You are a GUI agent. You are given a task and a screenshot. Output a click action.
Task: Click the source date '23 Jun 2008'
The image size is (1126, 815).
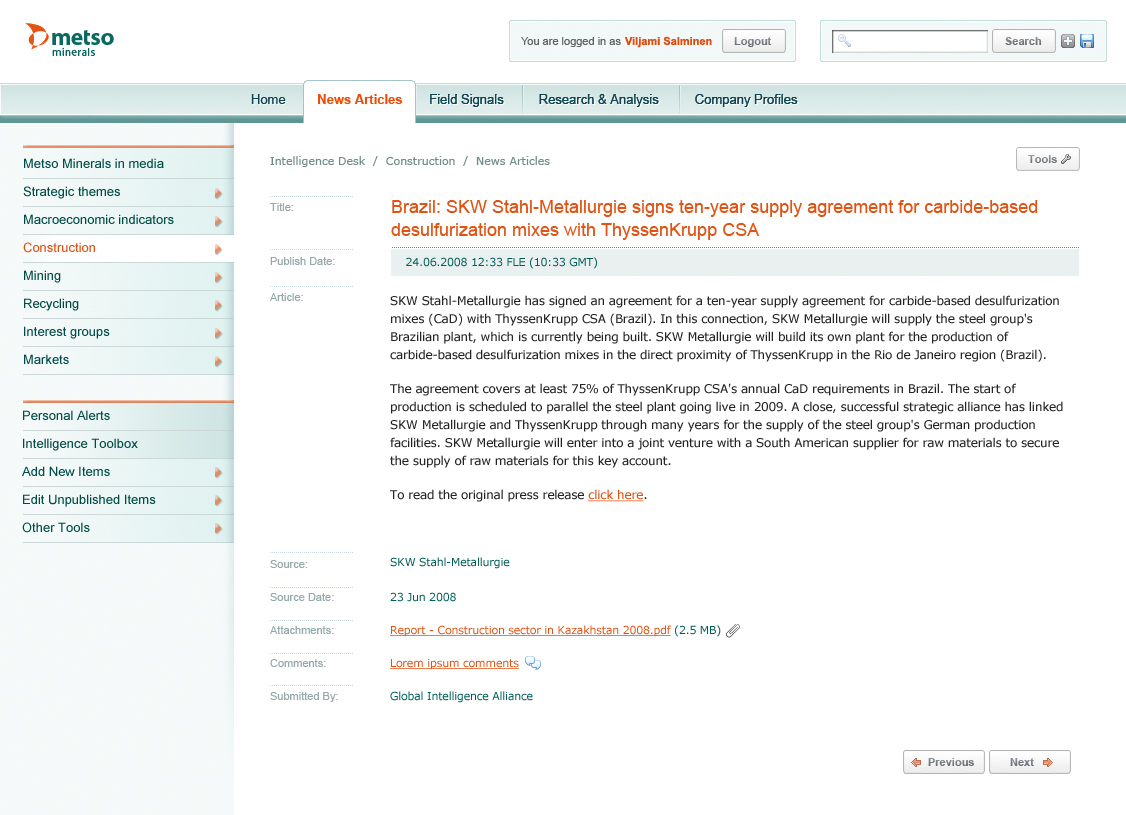(423, 597)
